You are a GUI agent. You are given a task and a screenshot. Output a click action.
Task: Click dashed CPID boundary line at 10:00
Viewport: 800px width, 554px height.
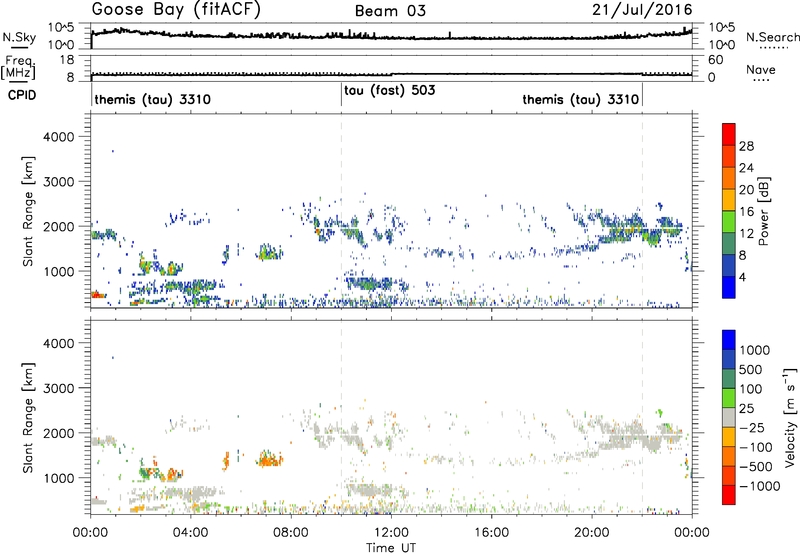341,209
